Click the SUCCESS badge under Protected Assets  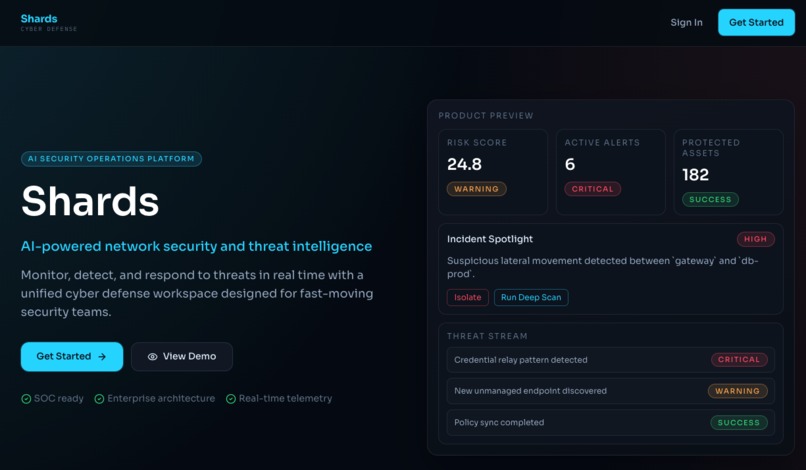point(710,200)
